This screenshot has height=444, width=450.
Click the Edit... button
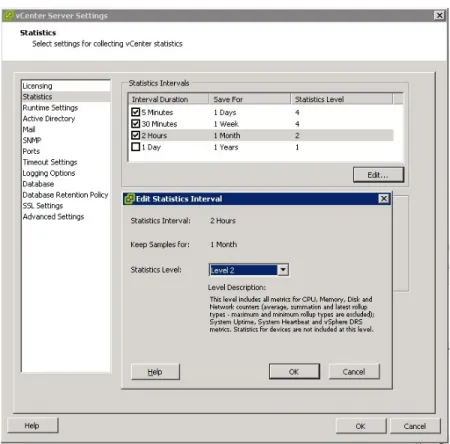tap(378, 175)
